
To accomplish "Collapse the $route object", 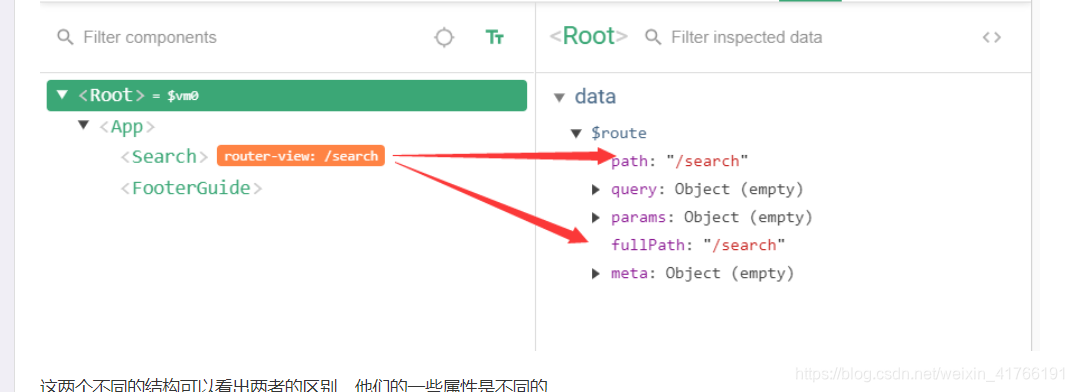I will pyautogui.click(x=577, y=133).
